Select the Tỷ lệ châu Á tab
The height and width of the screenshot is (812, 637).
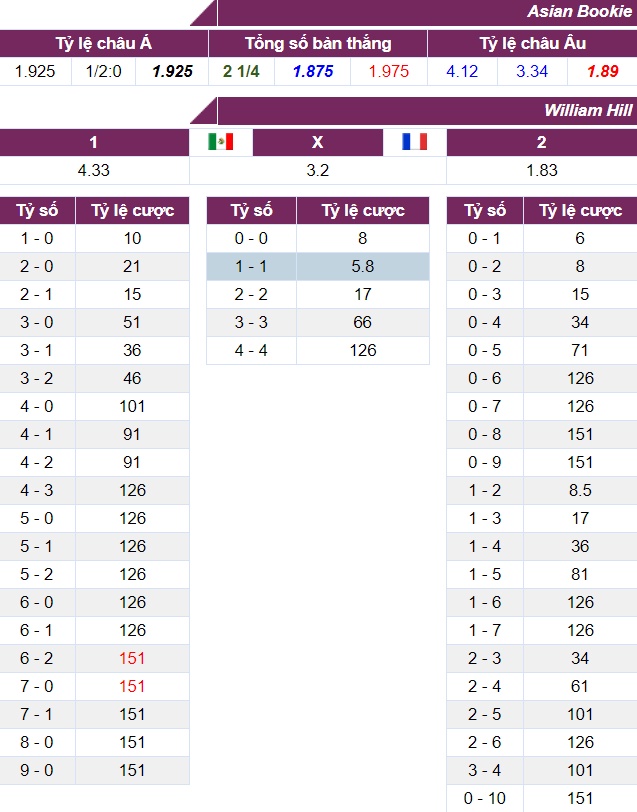click(104, 43)
